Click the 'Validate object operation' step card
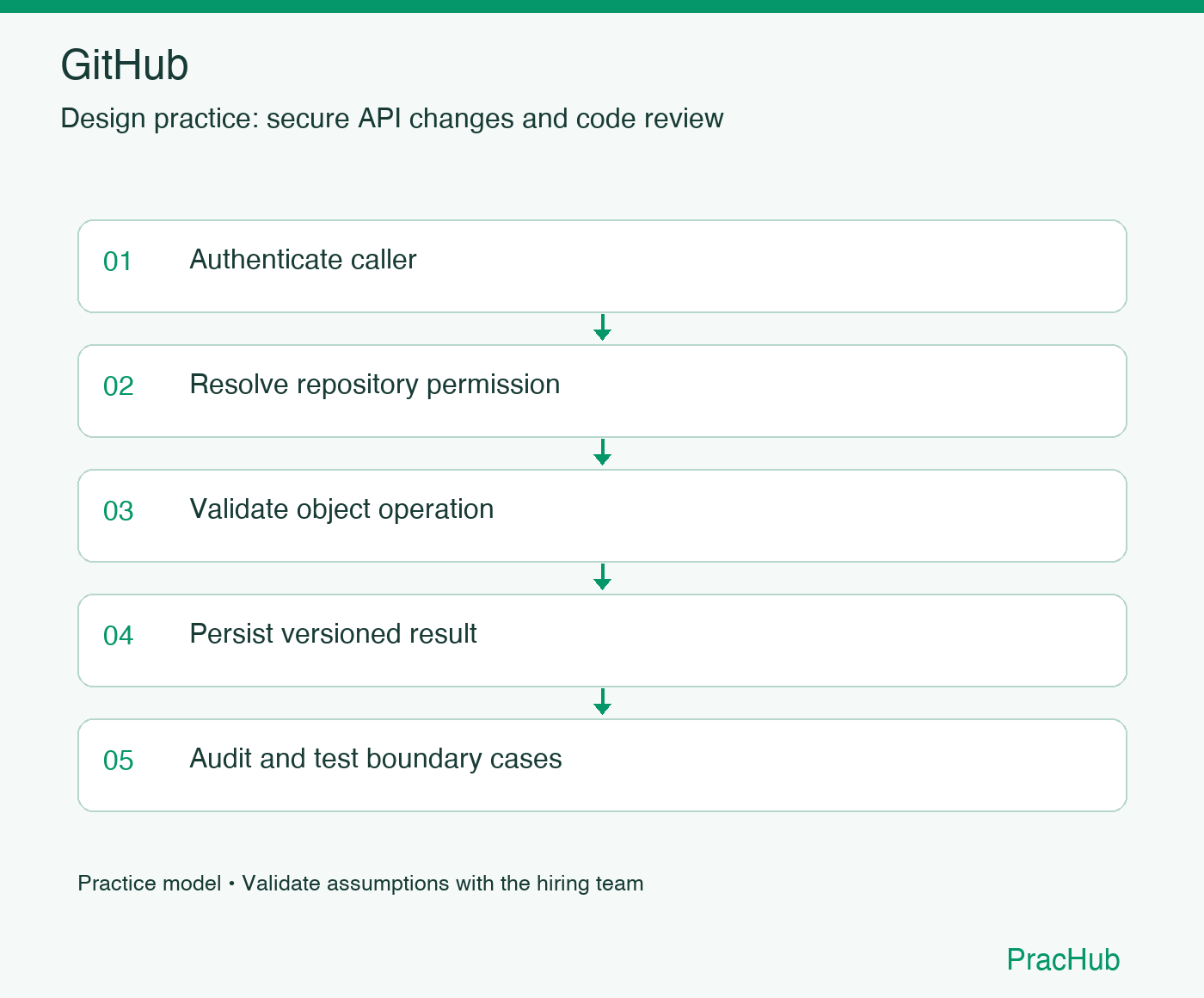 pos(602,515)
